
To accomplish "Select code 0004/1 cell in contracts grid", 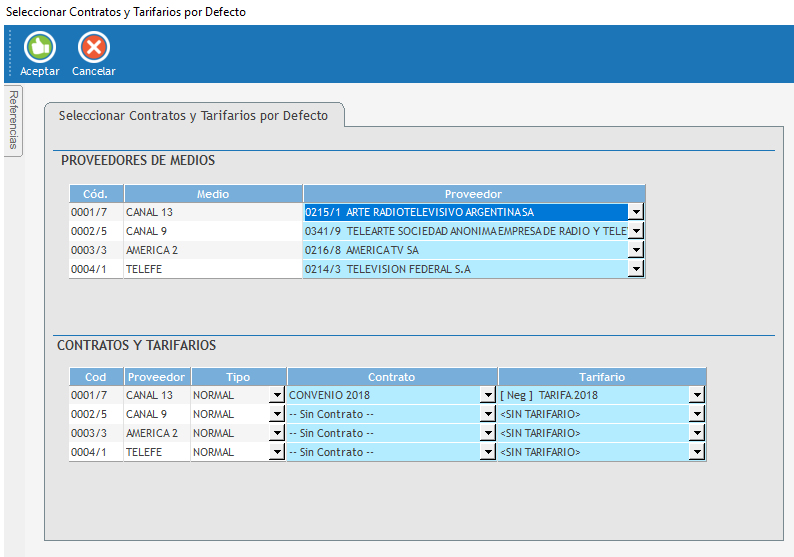I will pos(96,452).
